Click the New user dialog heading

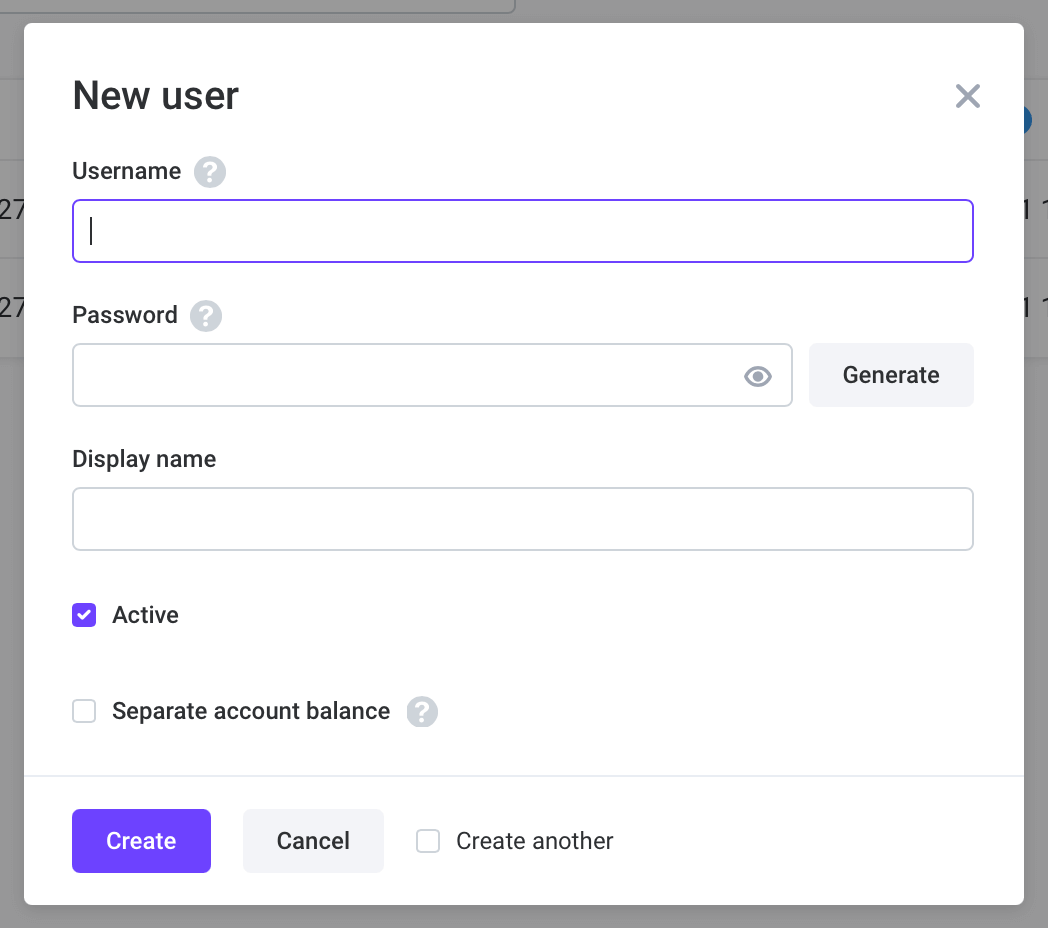click(x=154, y=96)
